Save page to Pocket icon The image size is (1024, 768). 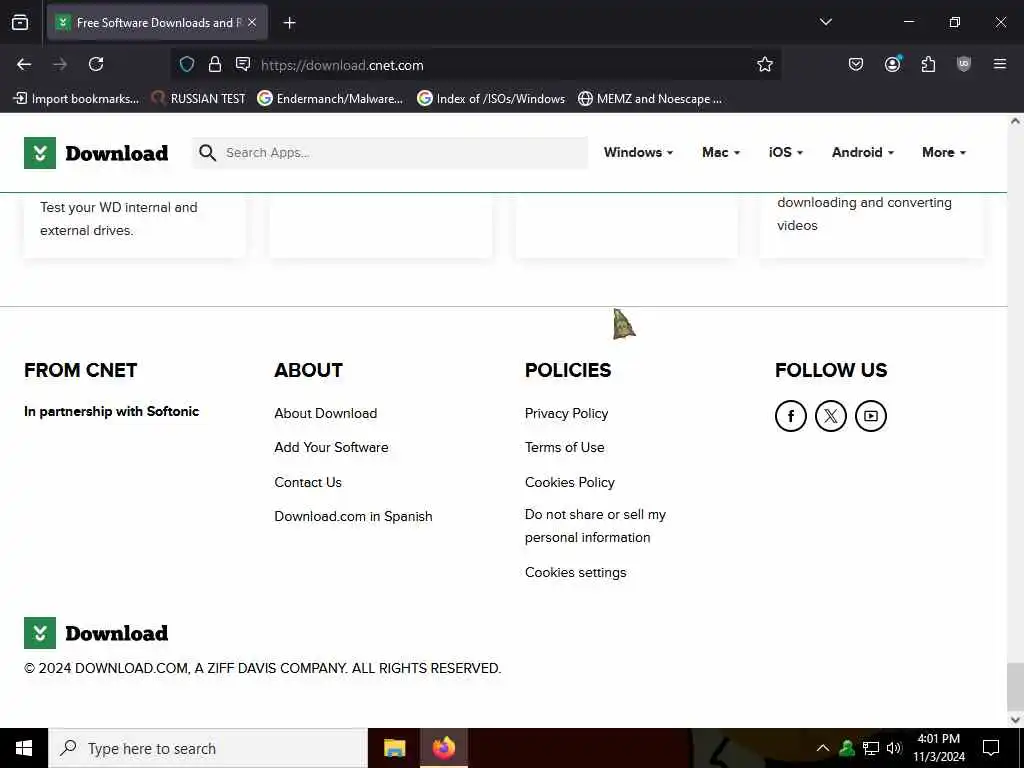(856, 64)
